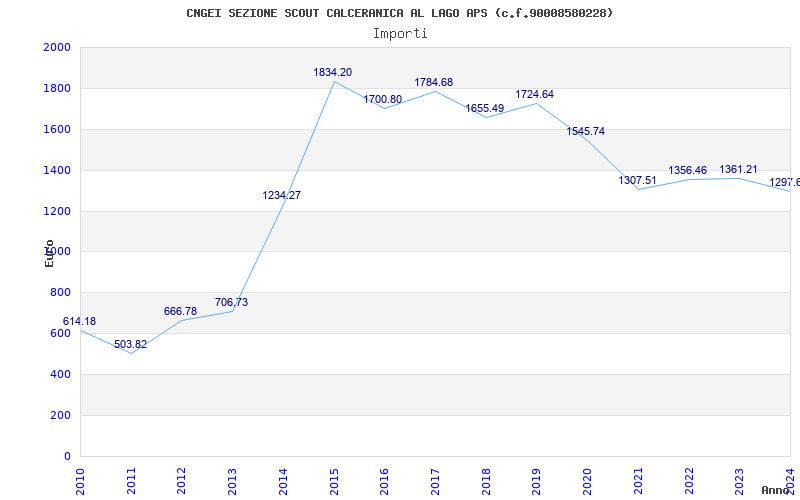The height and width of the screenshot is (500, 800).
Task: Click the 1307.51 data label
Action: (x=637, y=181)
